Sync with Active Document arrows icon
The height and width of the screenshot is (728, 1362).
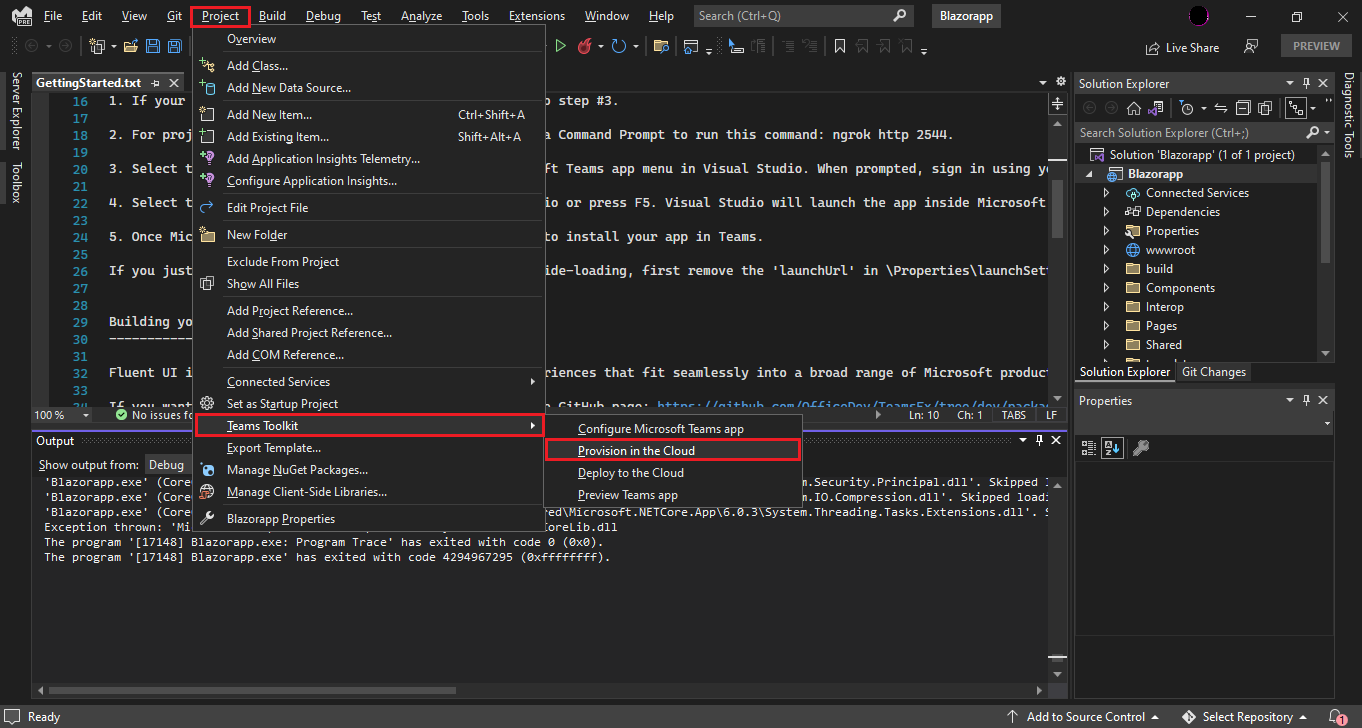click(x=1220, y=108)
